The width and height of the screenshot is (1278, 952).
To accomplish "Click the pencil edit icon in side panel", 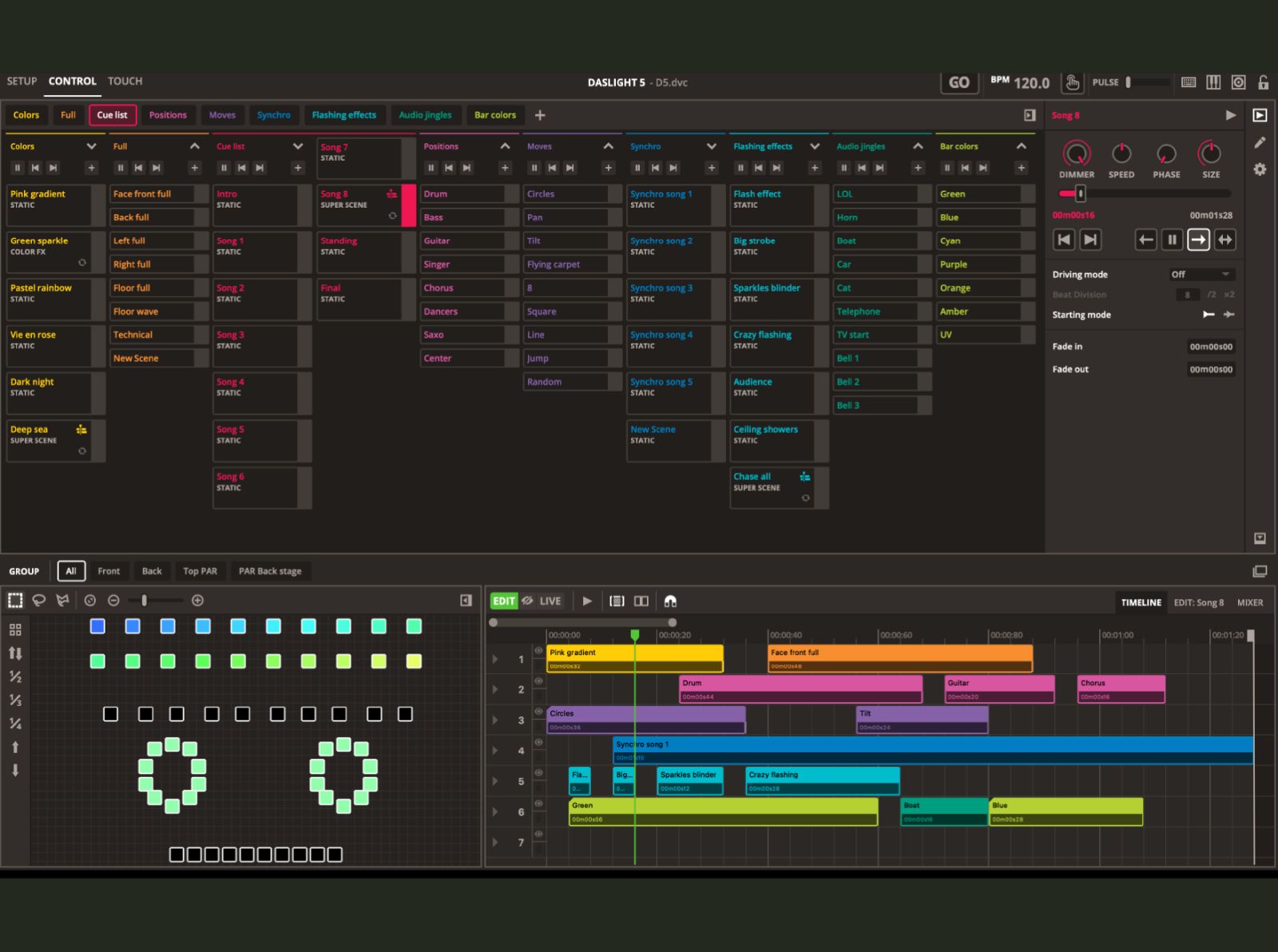I will coord(1260,142).
